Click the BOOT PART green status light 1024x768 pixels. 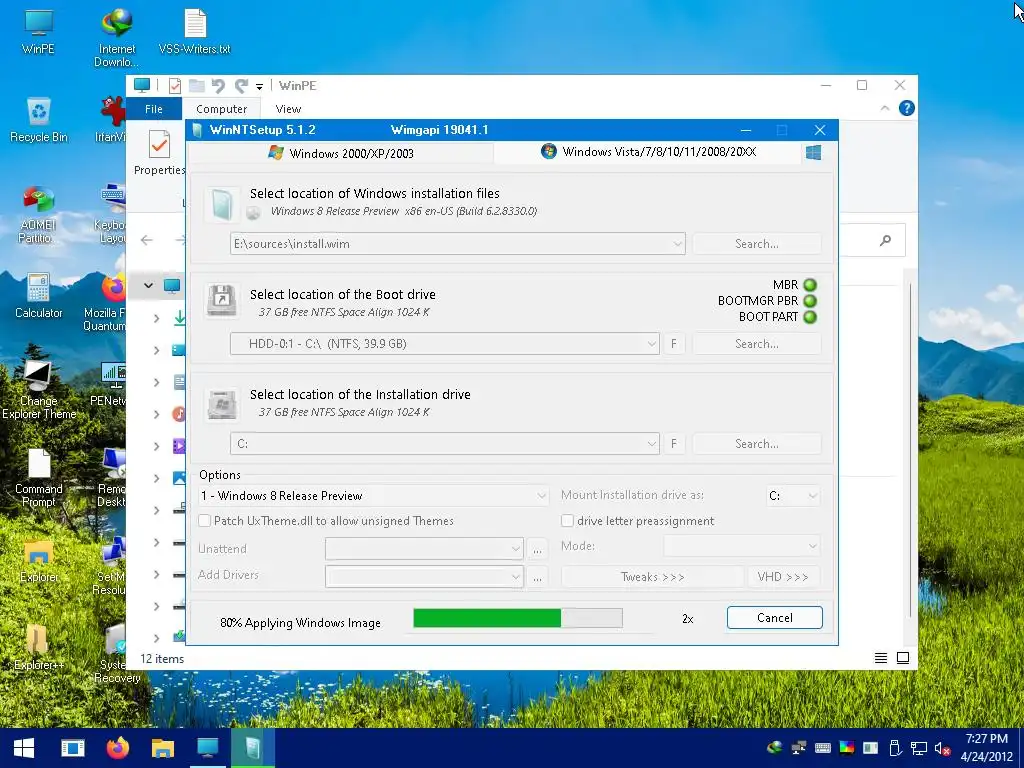coord(810,317)
